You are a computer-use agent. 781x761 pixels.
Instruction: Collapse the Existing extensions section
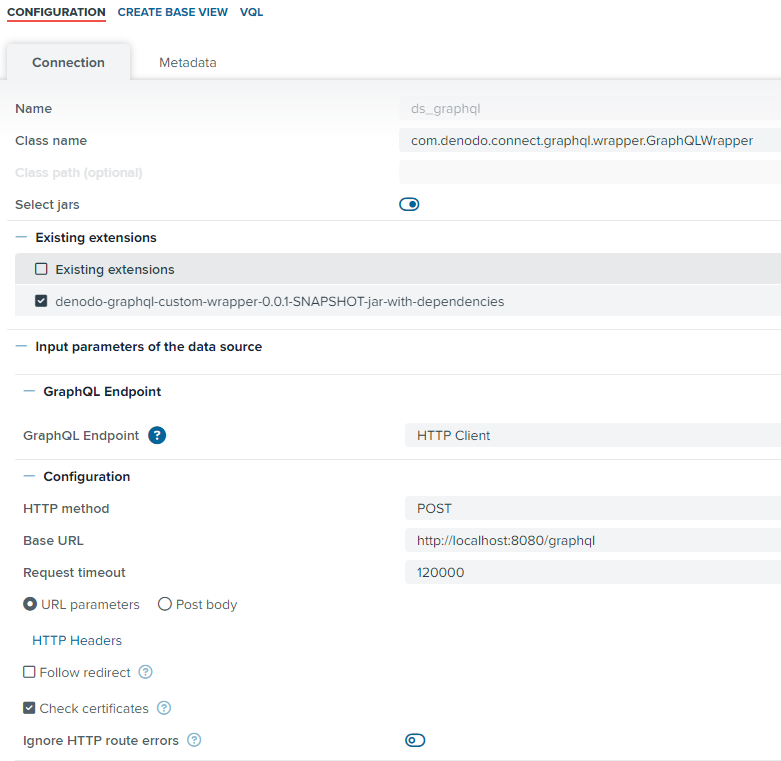point(21,237)
